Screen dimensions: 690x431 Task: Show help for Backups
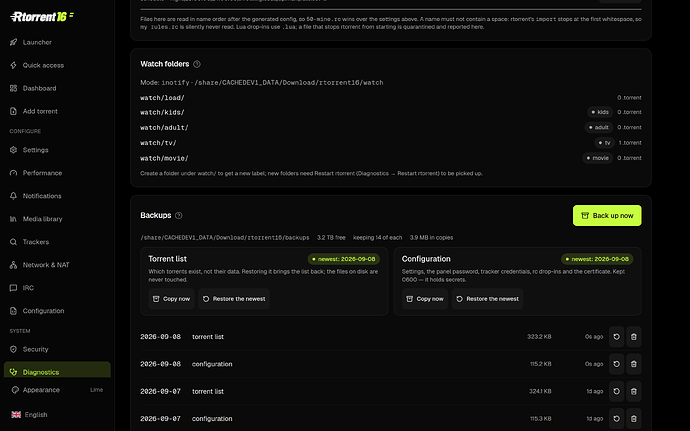point(178,215)
